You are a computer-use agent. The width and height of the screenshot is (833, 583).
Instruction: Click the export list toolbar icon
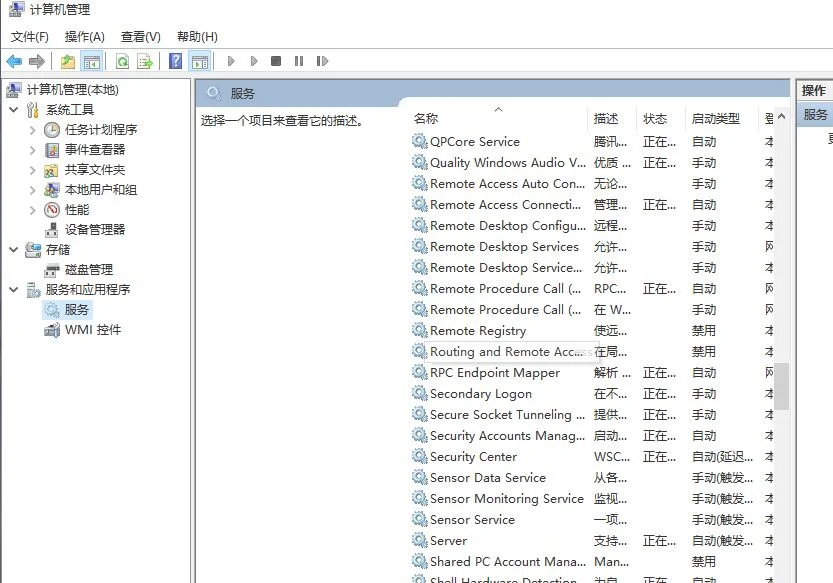(145, 62)
